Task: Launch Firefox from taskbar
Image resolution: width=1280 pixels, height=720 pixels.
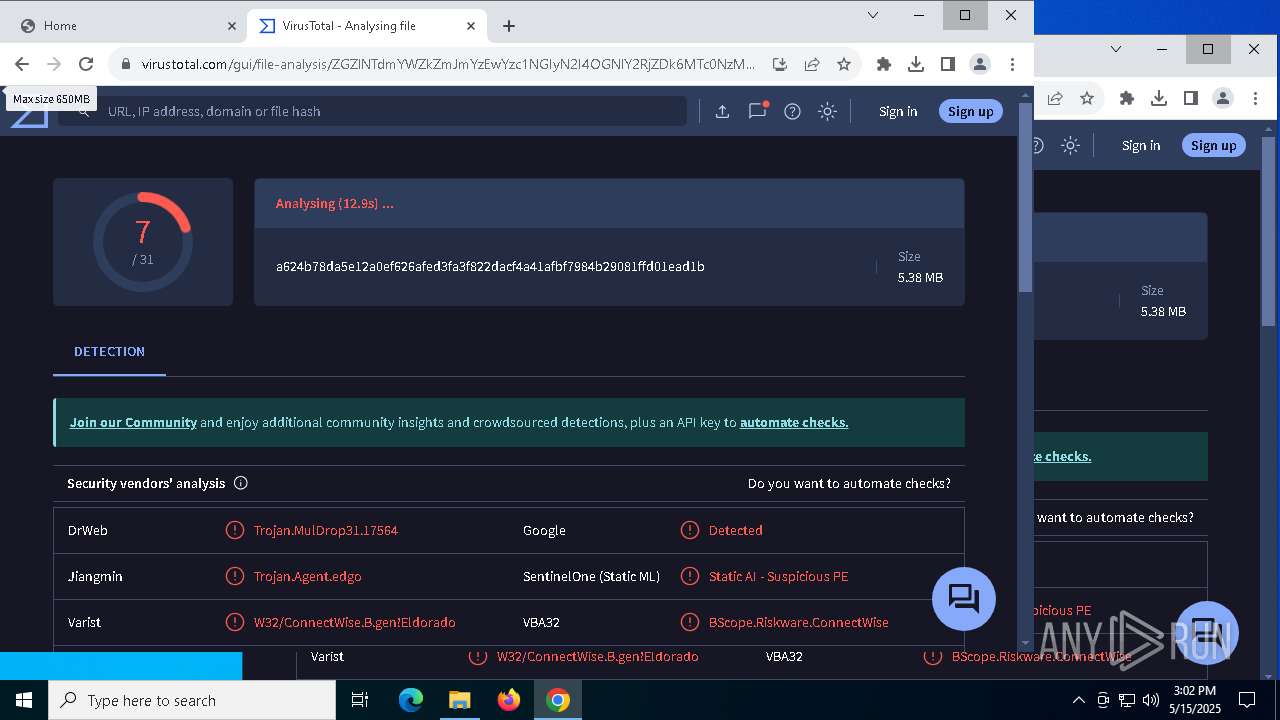Action: point(509,700)
